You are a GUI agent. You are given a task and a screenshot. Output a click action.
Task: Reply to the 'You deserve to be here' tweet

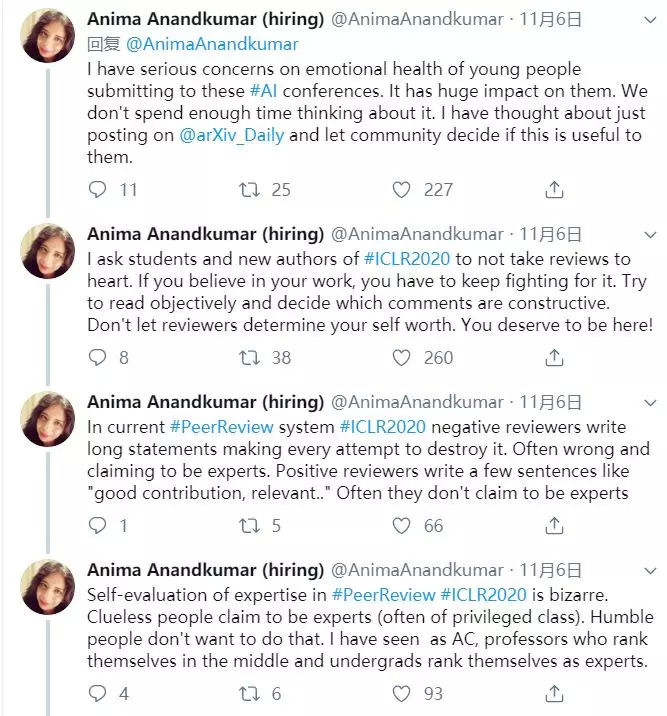point(97,358)
